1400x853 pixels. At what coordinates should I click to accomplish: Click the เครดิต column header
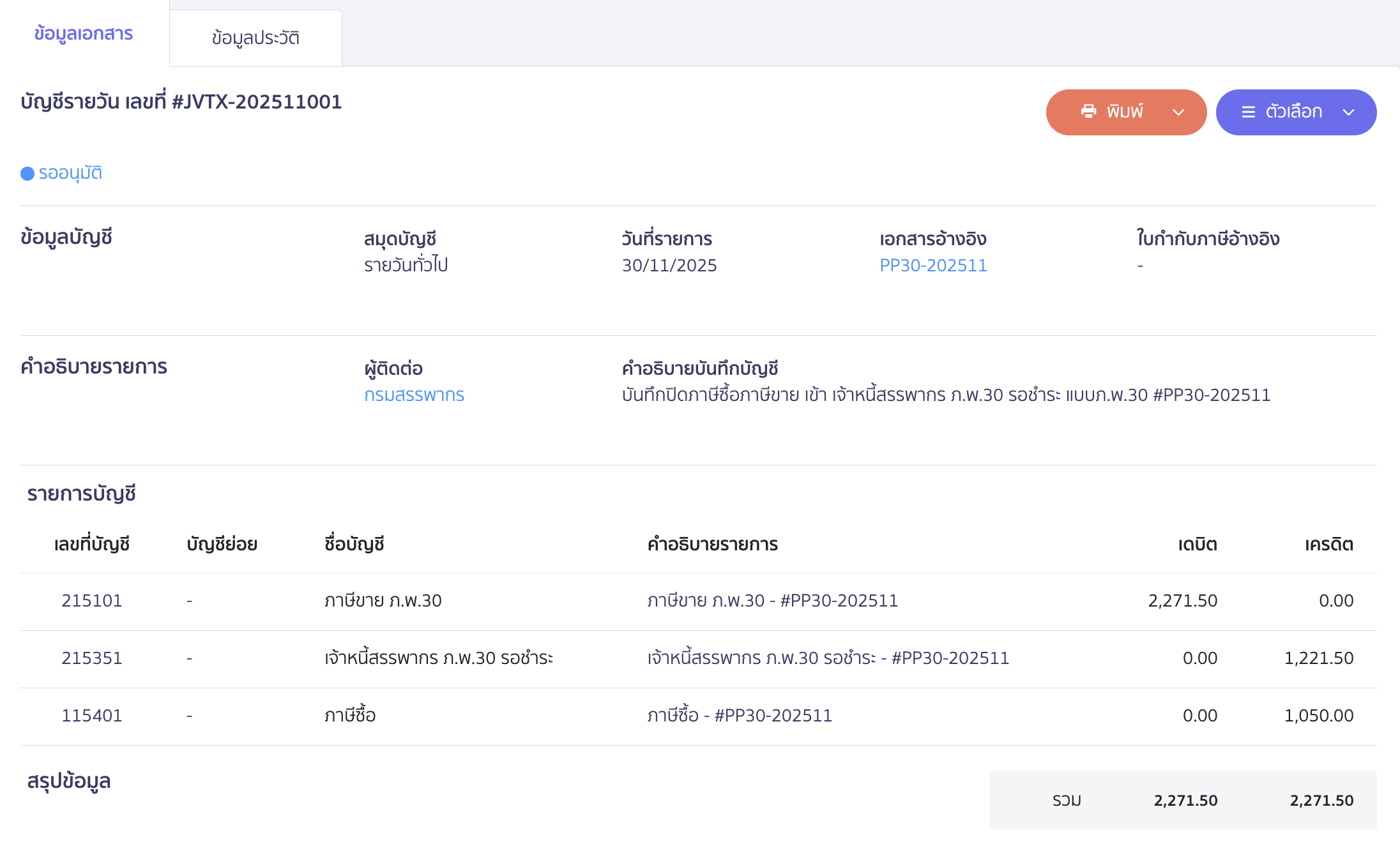click(1328, 545)
